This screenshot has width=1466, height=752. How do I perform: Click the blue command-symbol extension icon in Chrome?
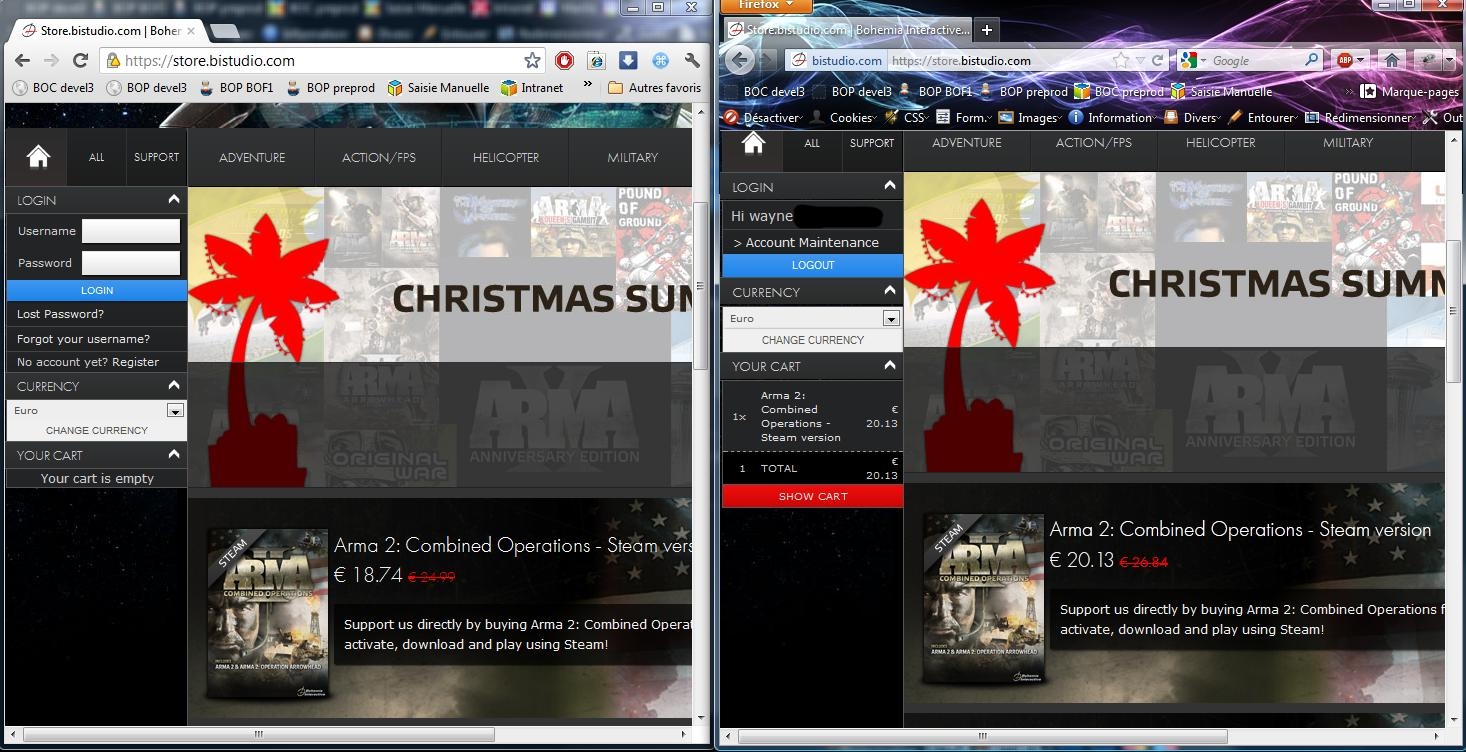[660, 60]
